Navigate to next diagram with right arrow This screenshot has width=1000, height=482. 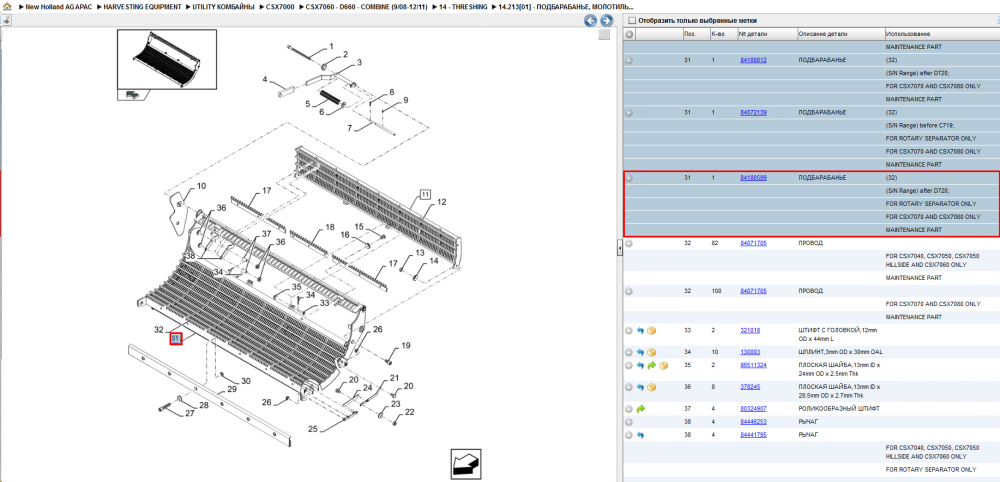point(606,20)
